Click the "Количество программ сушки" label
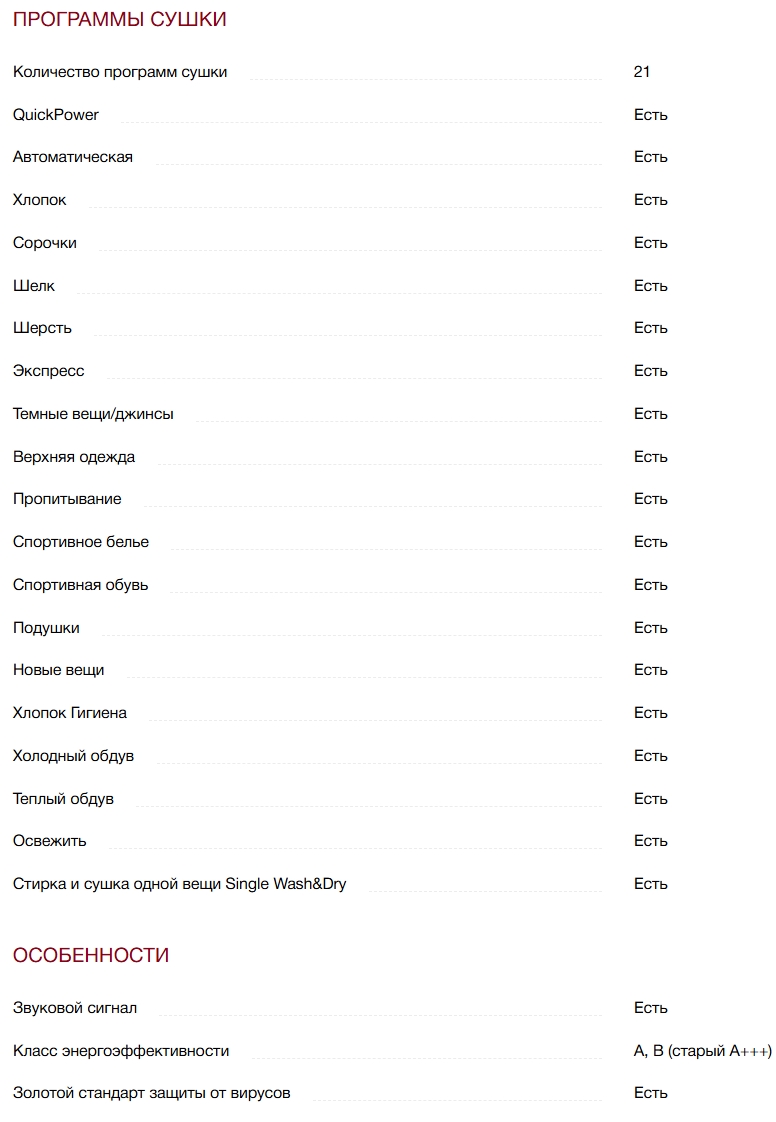Image resolution: width=776 pixels, height=1122 pixels. 120,72
